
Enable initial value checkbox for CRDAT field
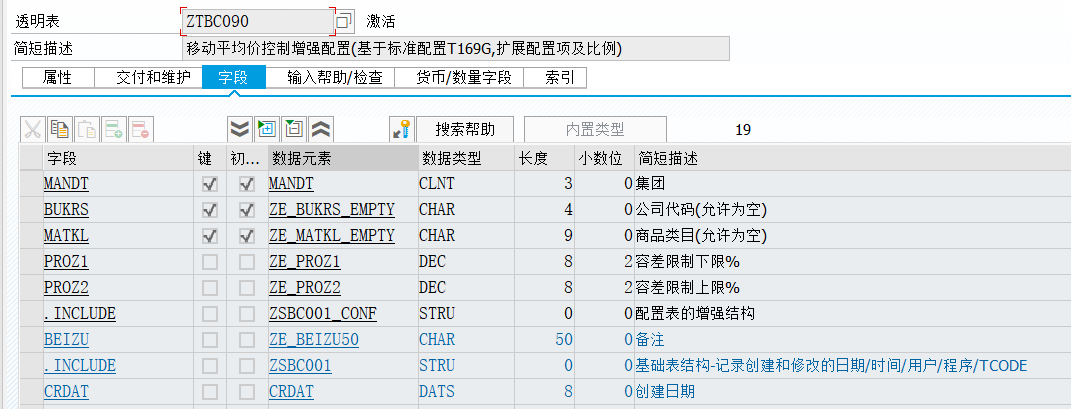tap(247, 391)
